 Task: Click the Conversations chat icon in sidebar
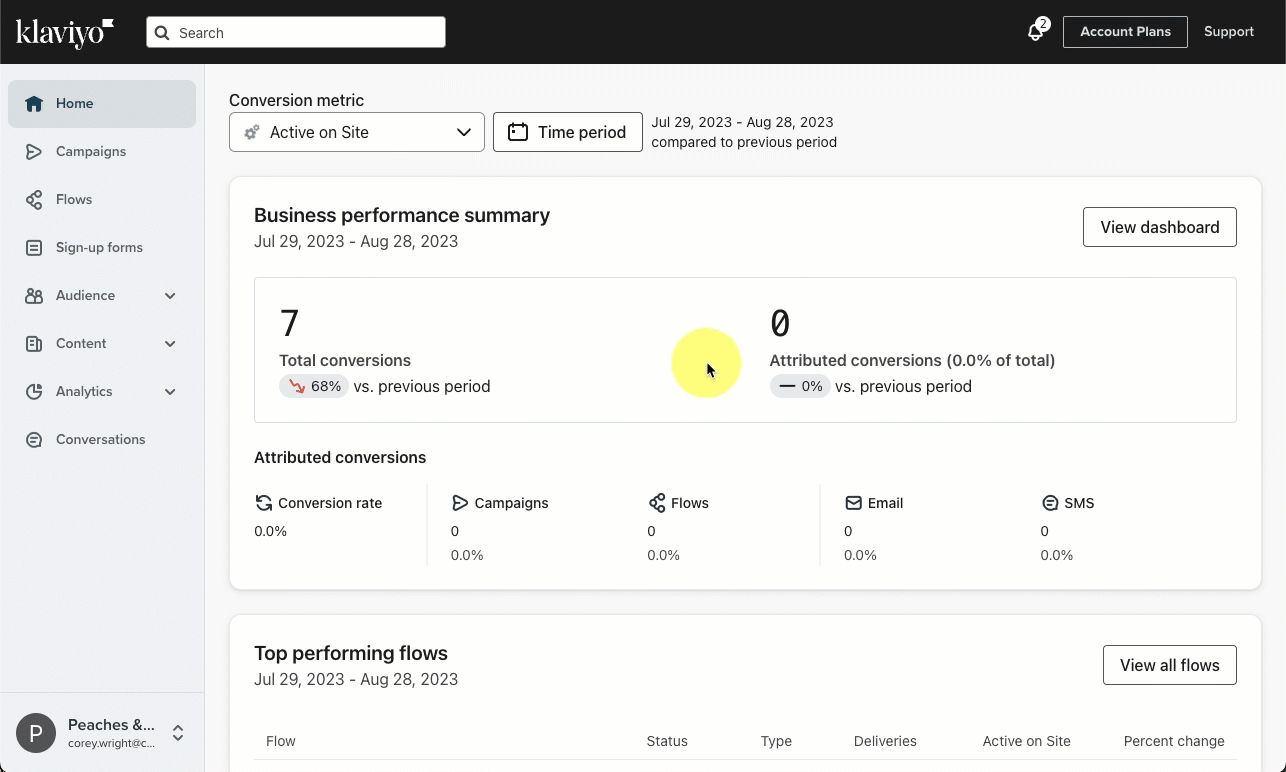[x=34, y=440]
